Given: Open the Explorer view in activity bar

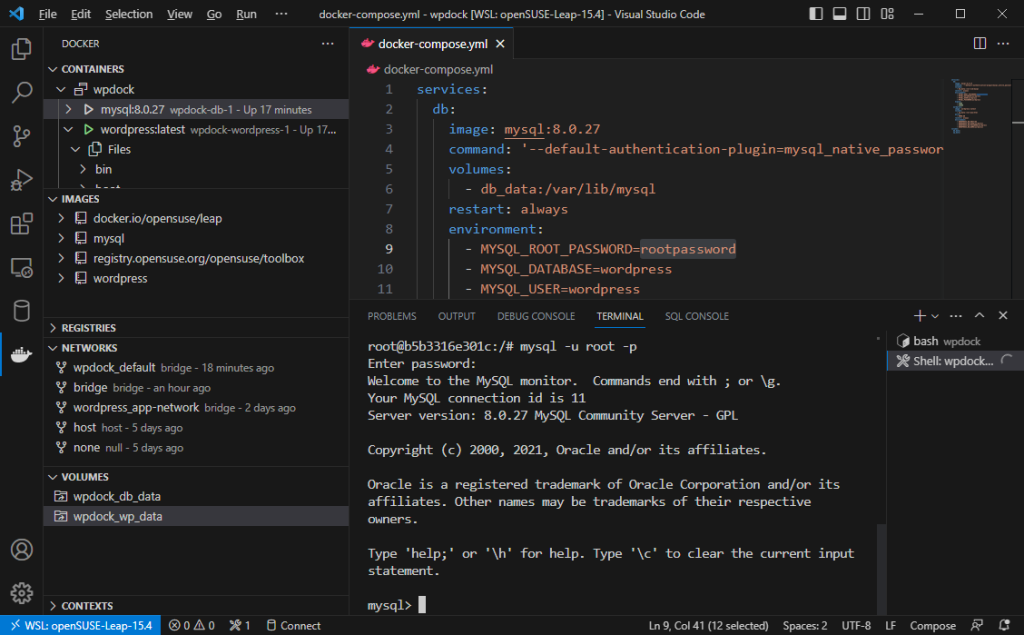Looking at the screenshot, I should (x=22, y=49).
